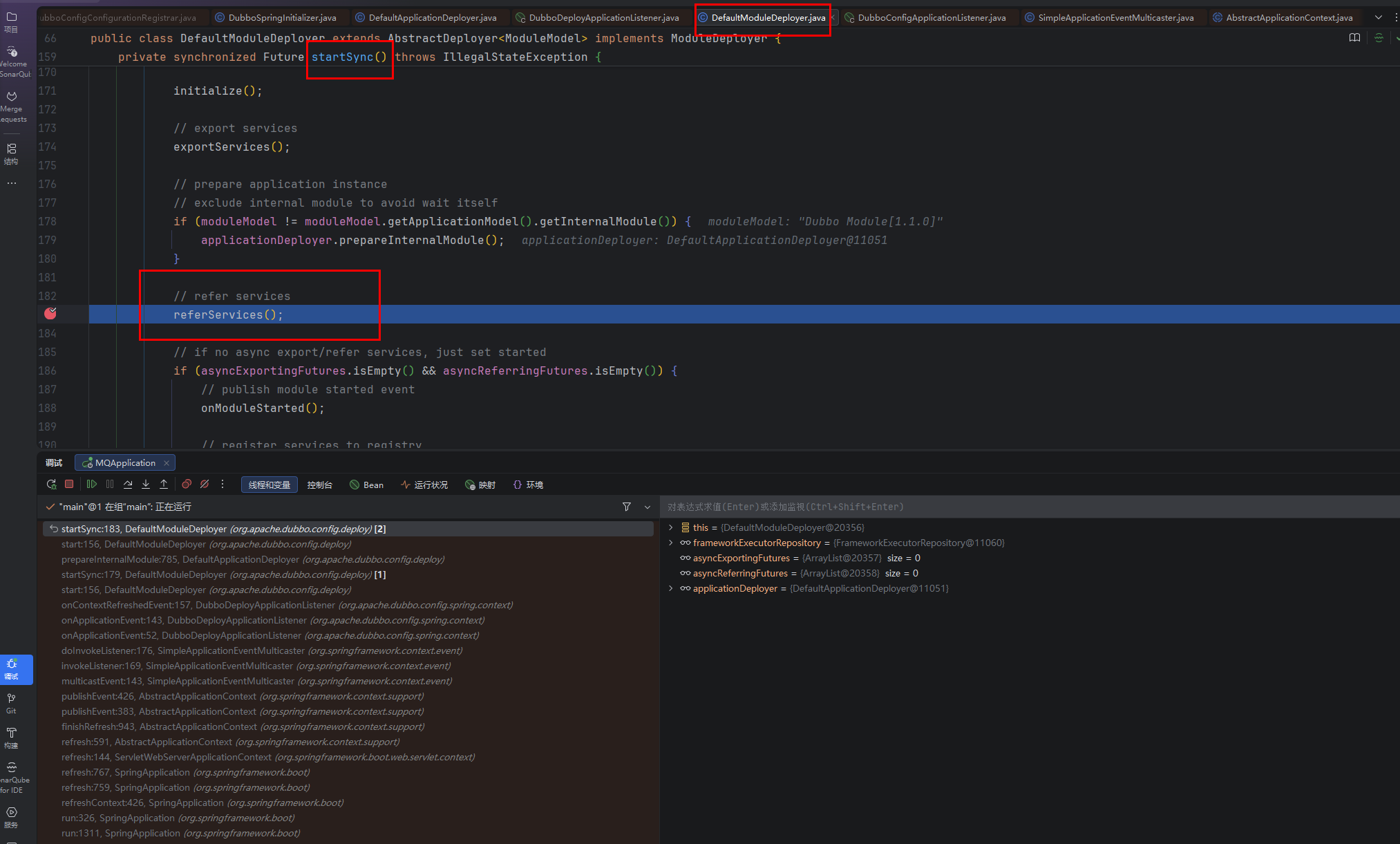Click the frames filter funnel icon
1400x844 pixels.
(627, 507)
